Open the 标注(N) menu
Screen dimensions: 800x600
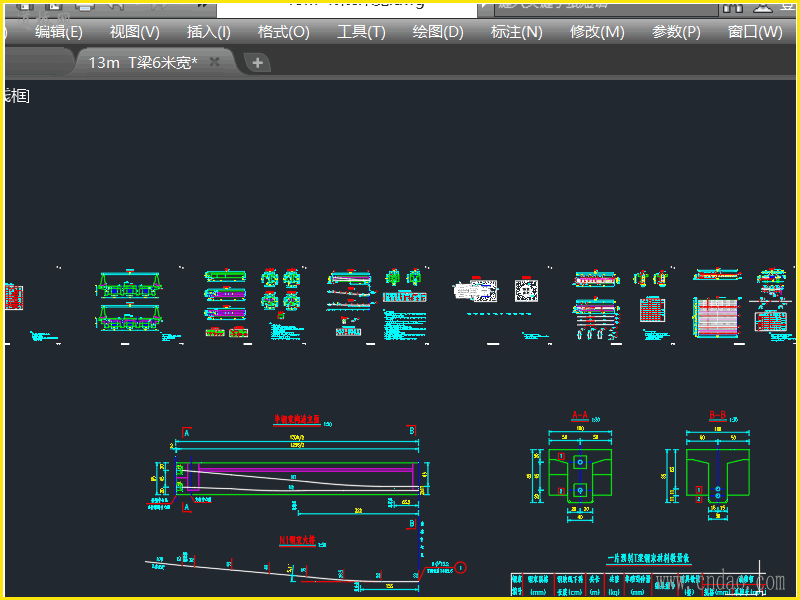[x=516, y=32]
